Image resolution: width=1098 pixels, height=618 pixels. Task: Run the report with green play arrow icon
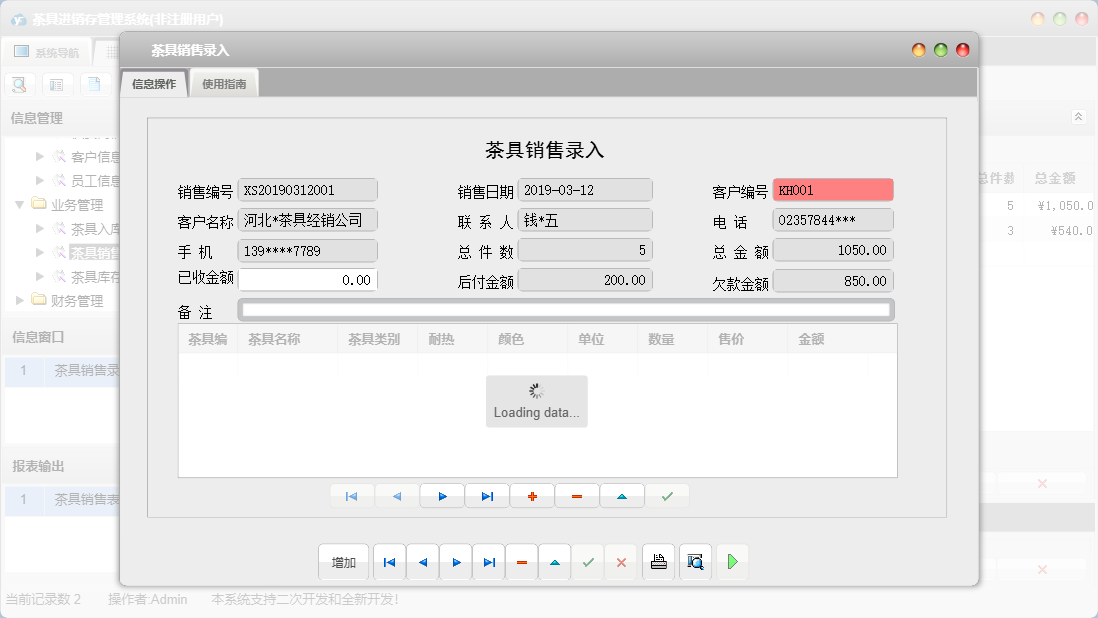tap(732, 562)
